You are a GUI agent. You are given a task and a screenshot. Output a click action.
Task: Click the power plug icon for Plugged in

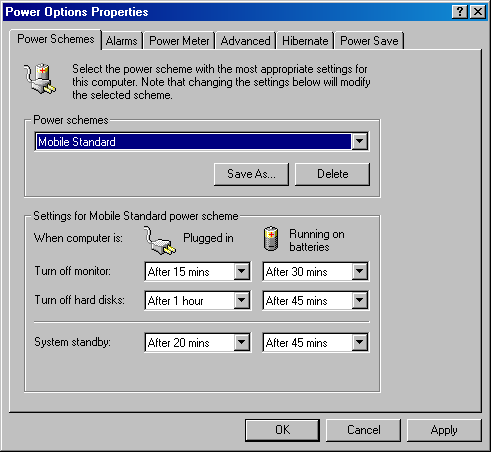pos(160,240)
